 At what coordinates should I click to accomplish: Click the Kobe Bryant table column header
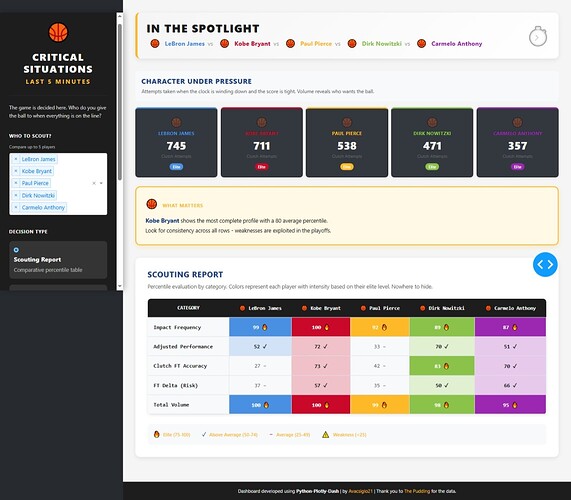coord(321,308)
